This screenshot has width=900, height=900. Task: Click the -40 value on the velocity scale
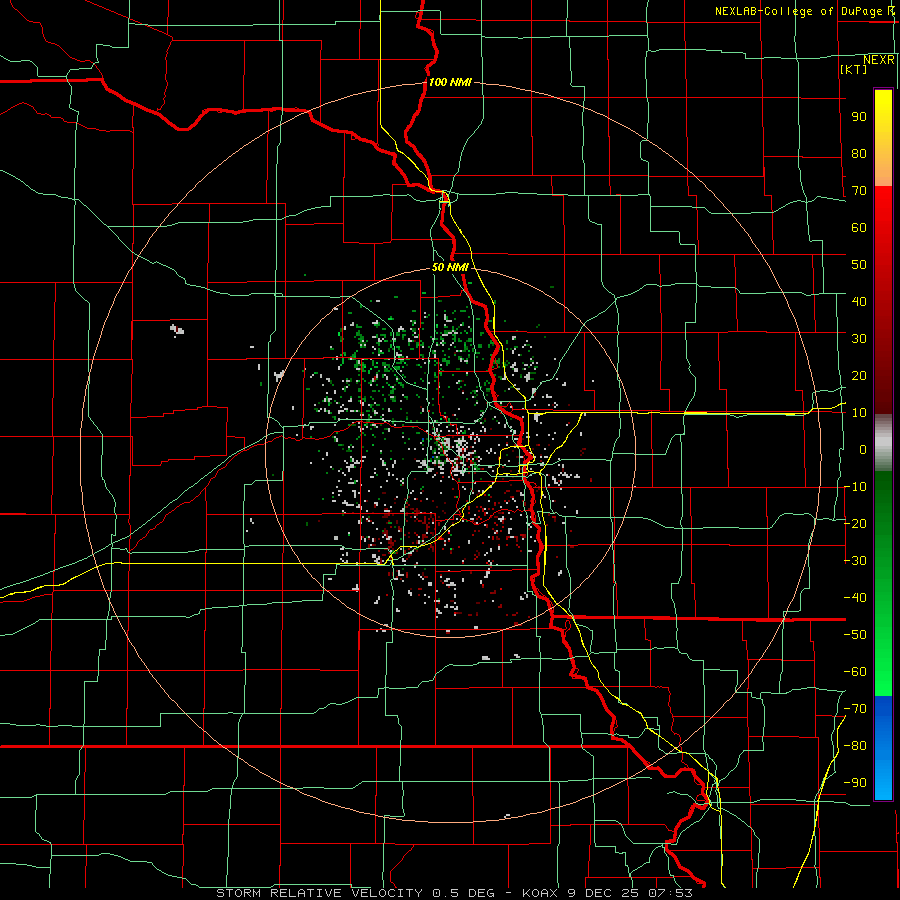[x=855, y=598]
